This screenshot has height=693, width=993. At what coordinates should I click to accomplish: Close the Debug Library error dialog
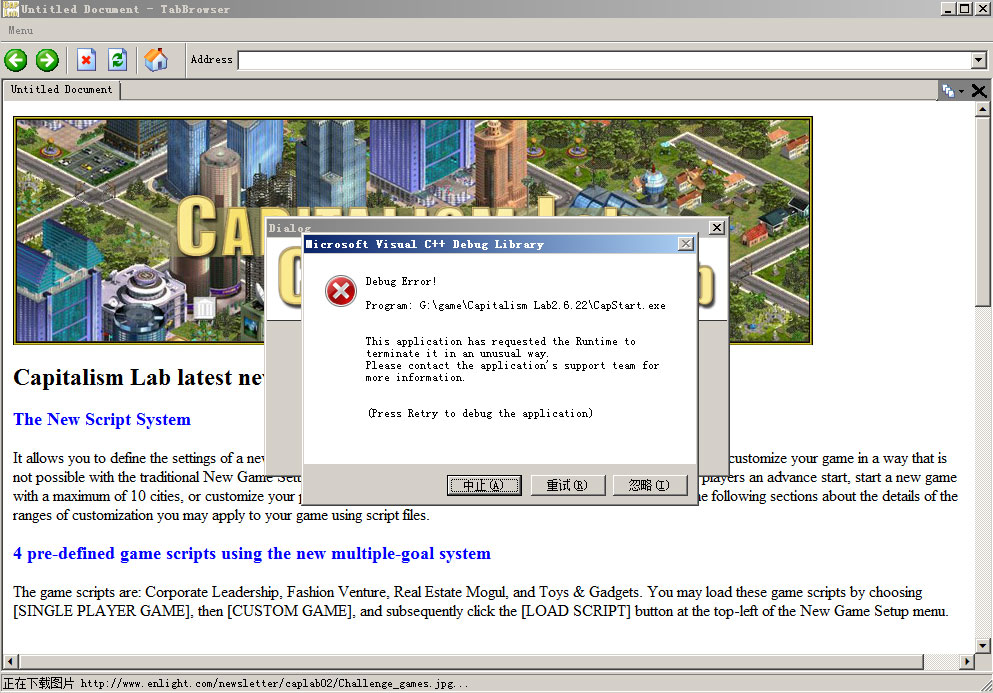pos(686,244)
